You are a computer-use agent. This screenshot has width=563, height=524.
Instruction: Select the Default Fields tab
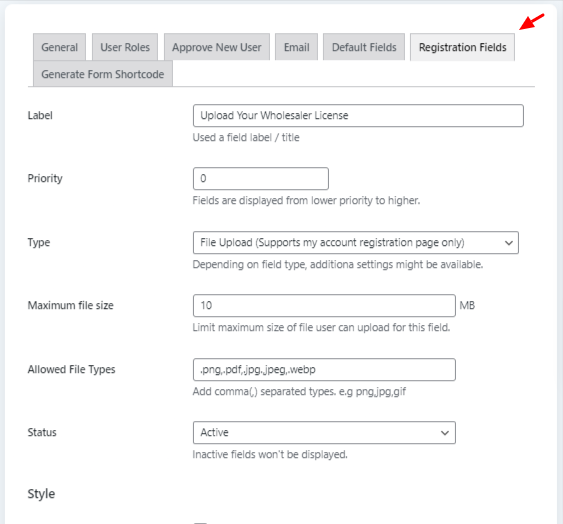pyautogui.click(x=364, y=47)
